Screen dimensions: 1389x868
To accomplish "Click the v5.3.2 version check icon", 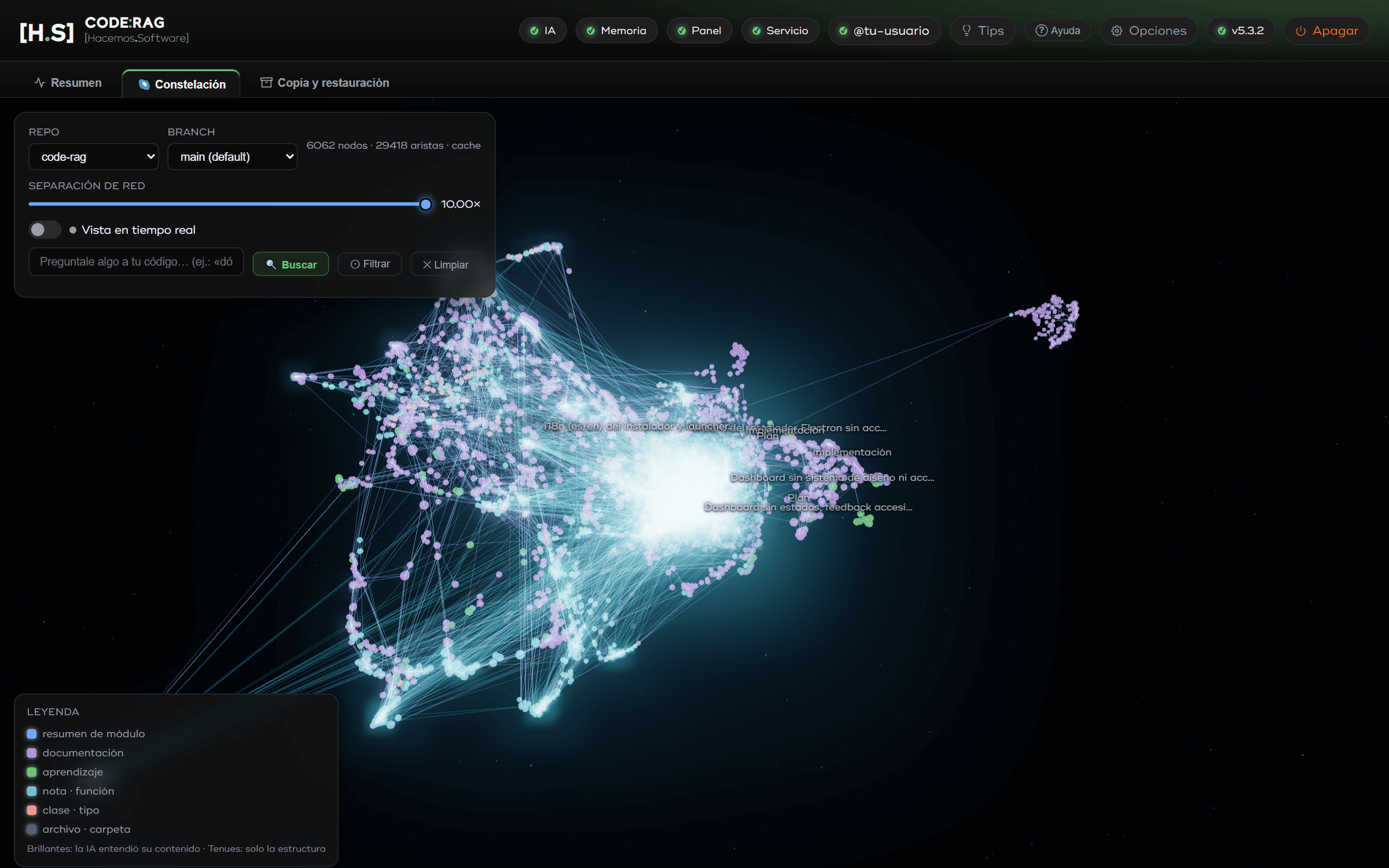I will coord(1221,31).
